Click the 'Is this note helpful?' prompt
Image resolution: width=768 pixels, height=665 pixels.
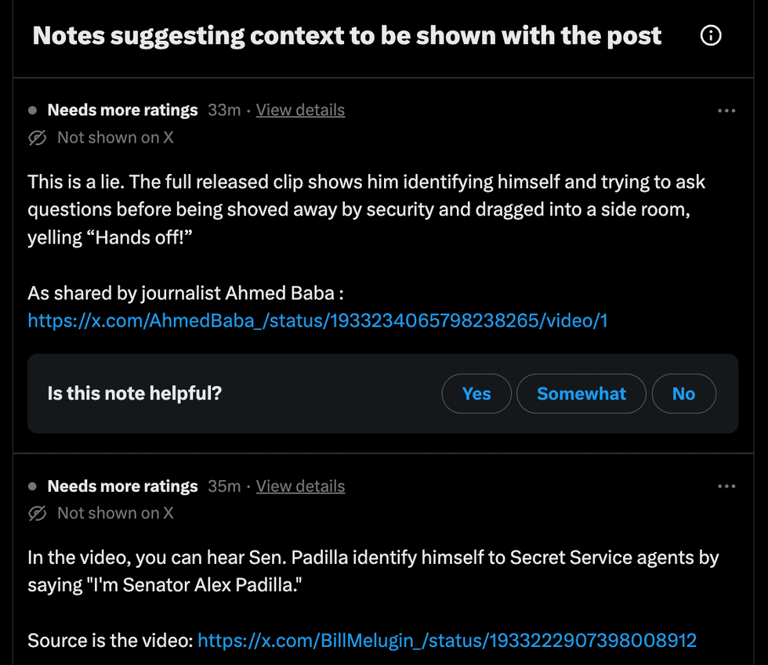click(x=135, y=393)
